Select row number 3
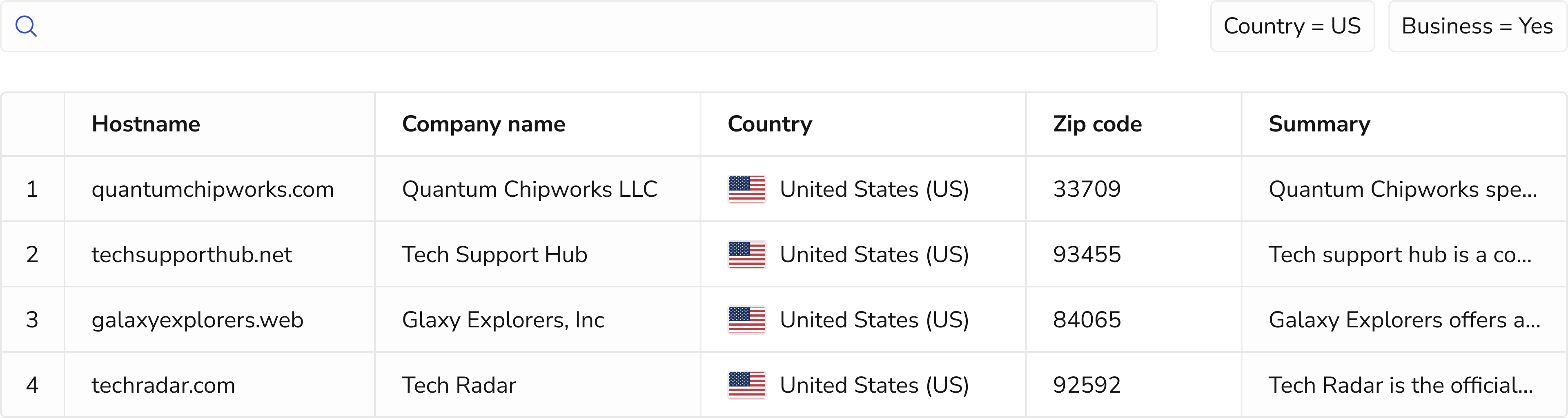 click(x=32, y=320)
